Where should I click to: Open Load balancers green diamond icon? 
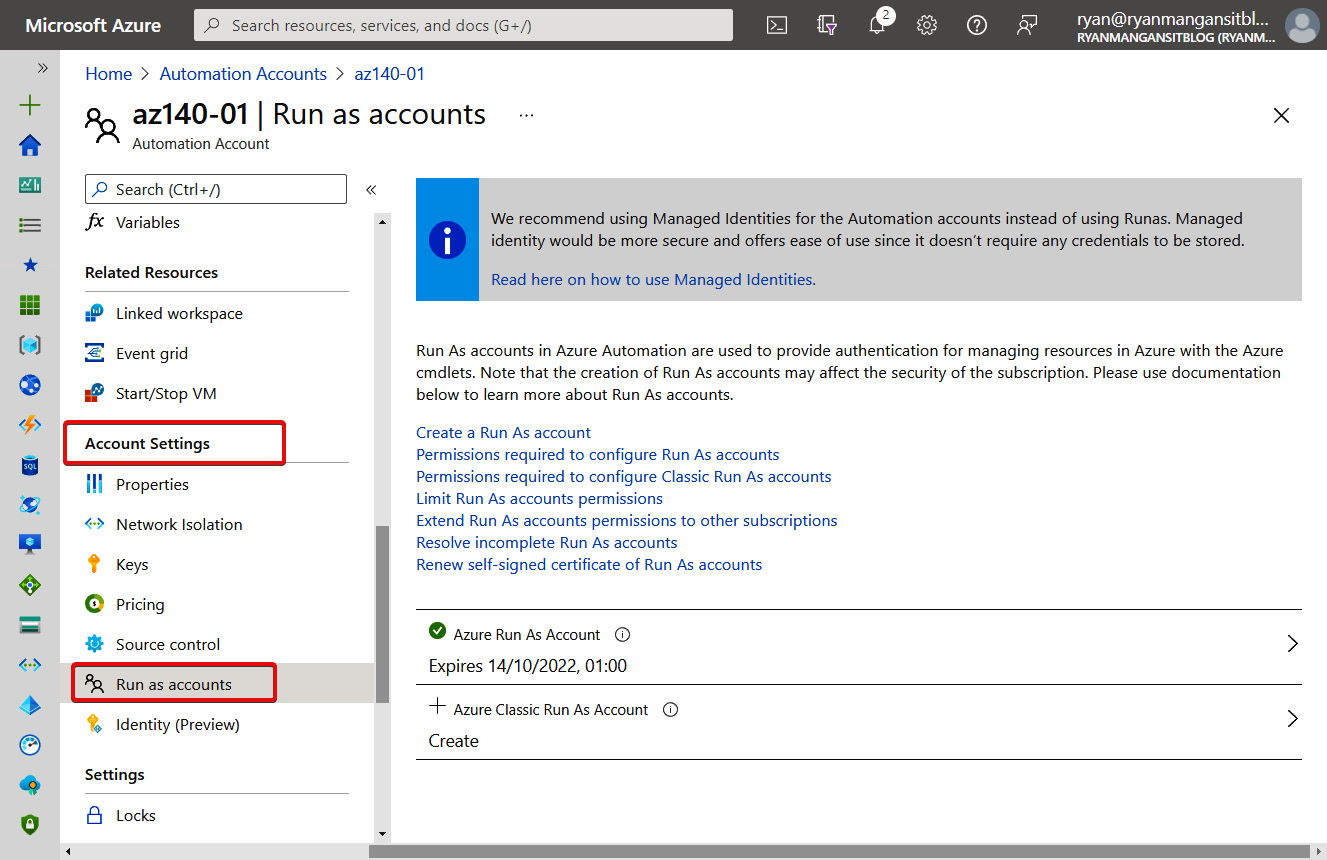coord(30,585)
